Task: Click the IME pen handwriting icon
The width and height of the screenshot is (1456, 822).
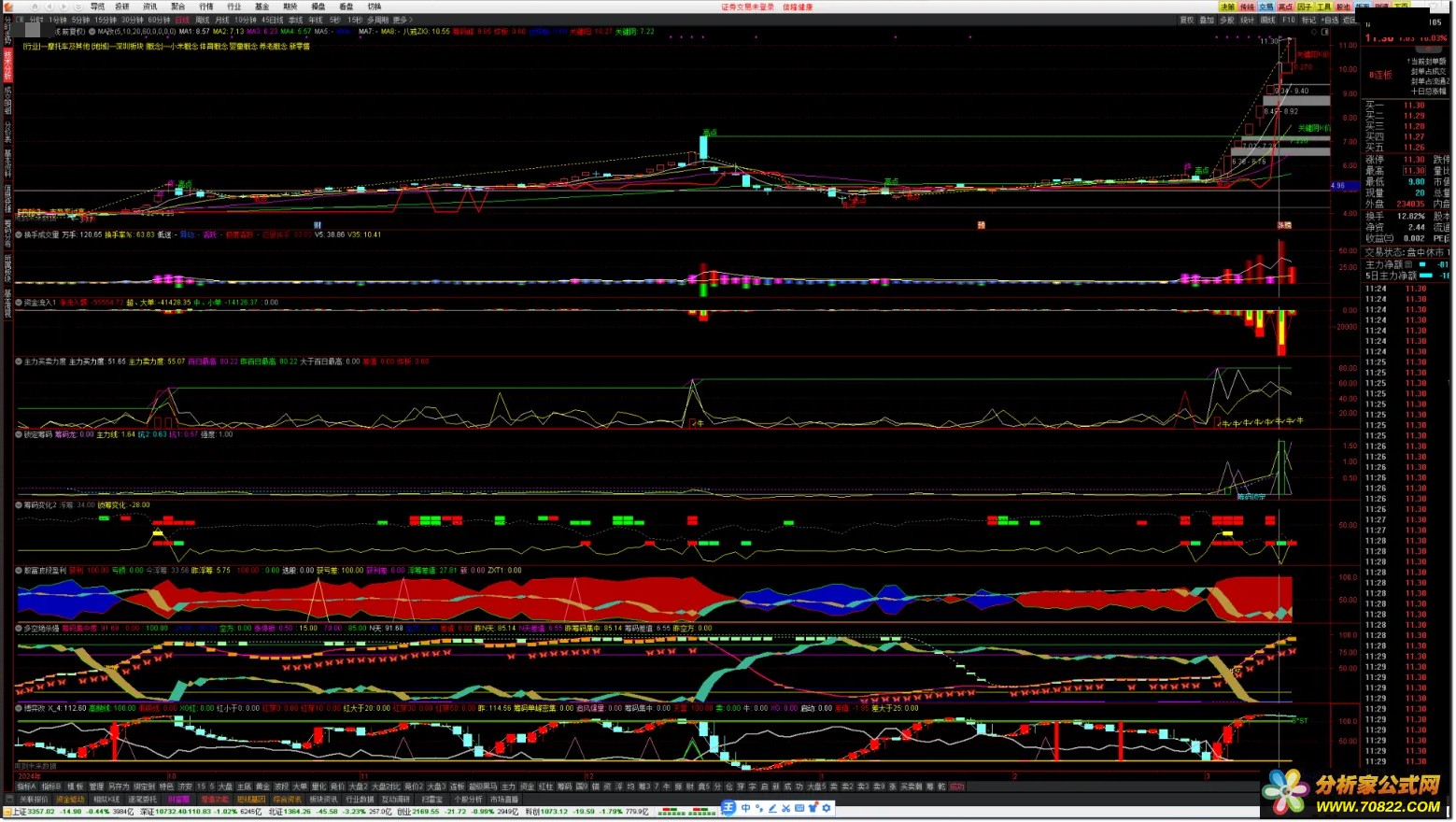Action: click(x=772, y=808)
